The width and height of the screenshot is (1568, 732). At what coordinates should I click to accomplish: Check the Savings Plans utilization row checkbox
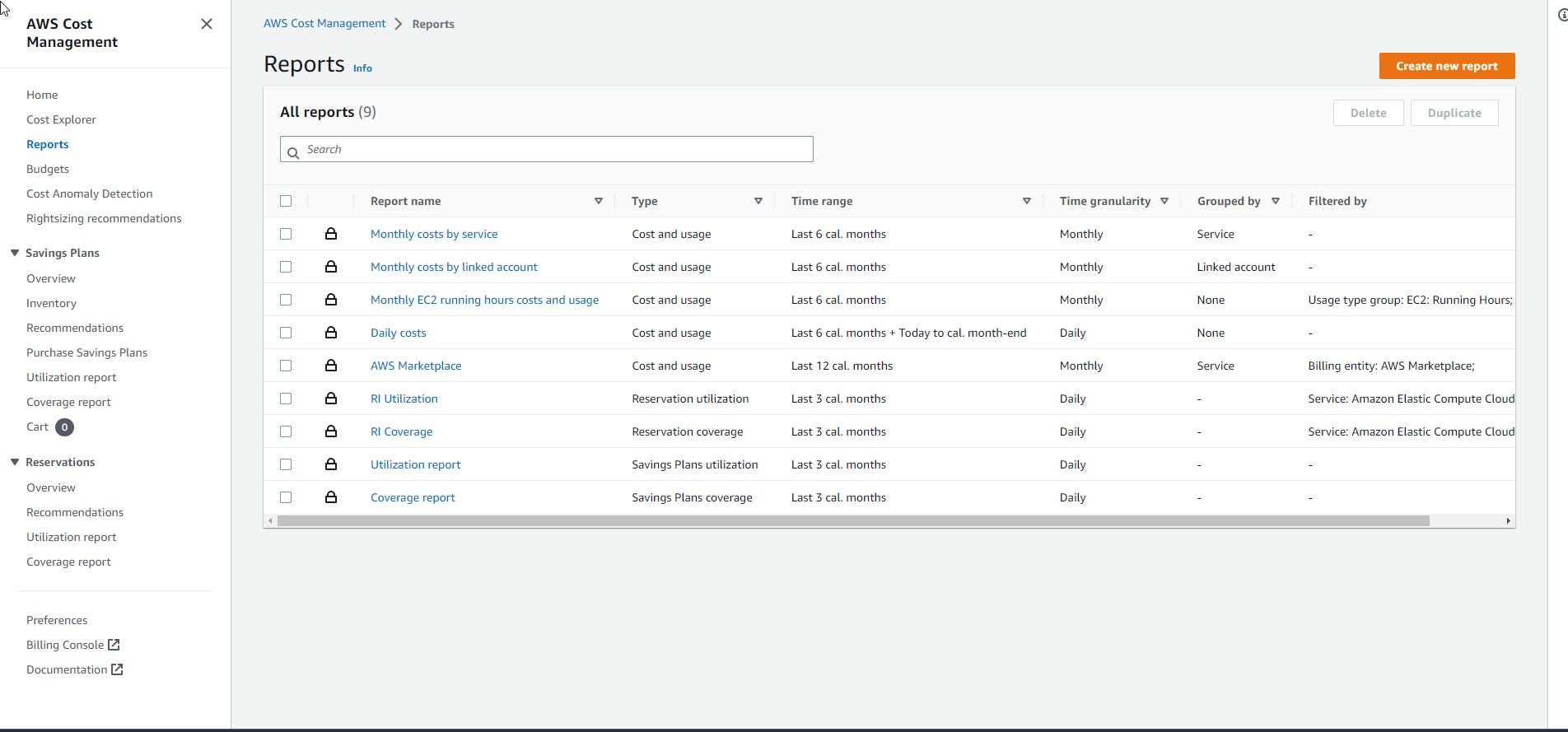tap(286, 464)
